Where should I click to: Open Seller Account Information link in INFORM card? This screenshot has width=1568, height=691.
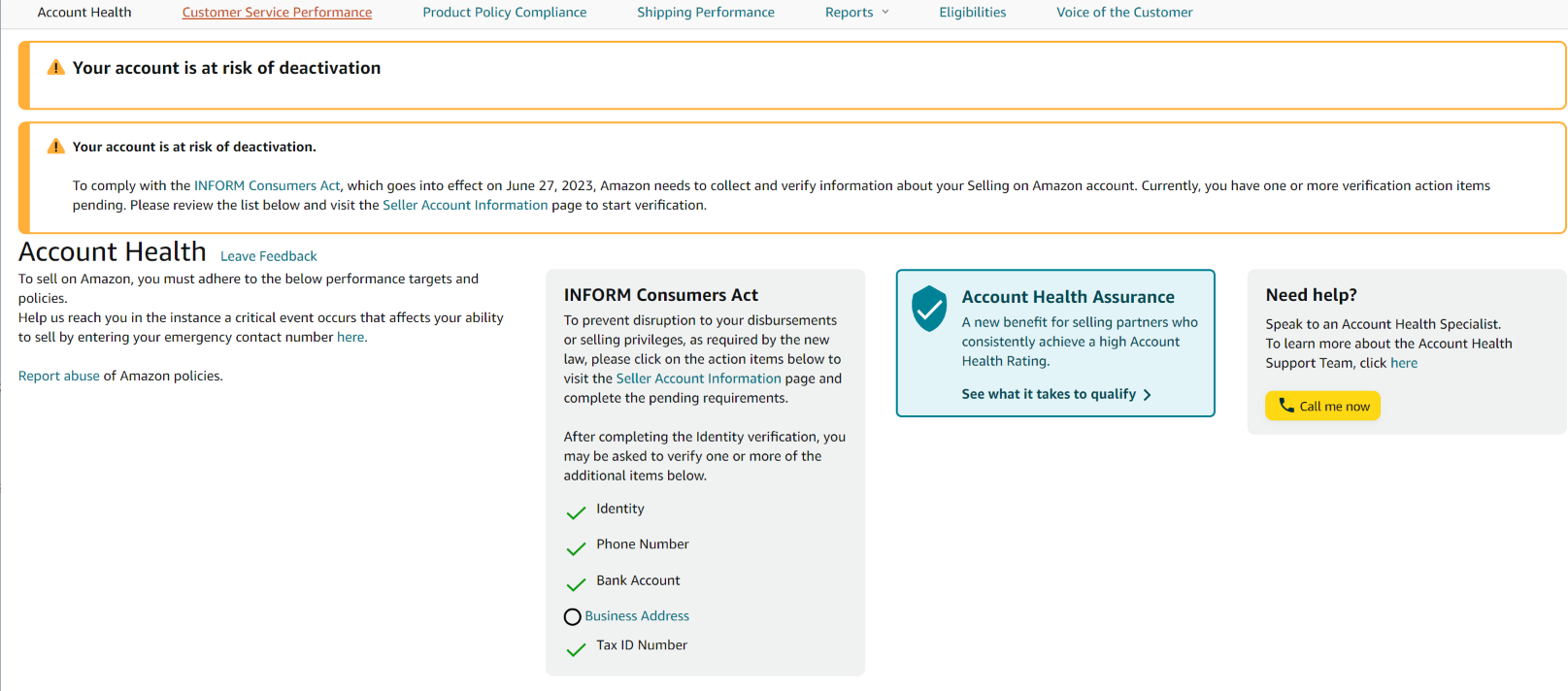point(698,378)
